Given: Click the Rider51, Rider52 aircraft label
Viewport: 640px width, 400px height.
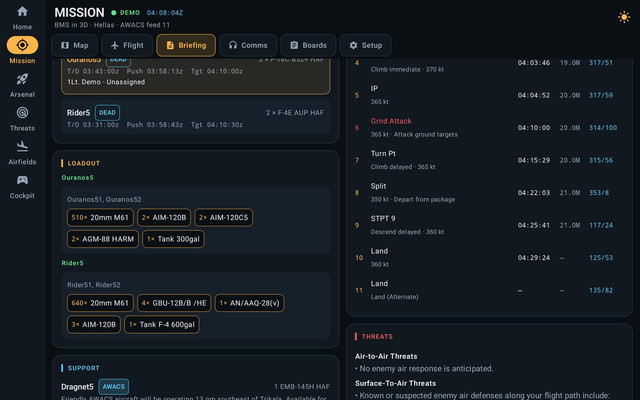Looking at the screenshot, I should 93,285.
